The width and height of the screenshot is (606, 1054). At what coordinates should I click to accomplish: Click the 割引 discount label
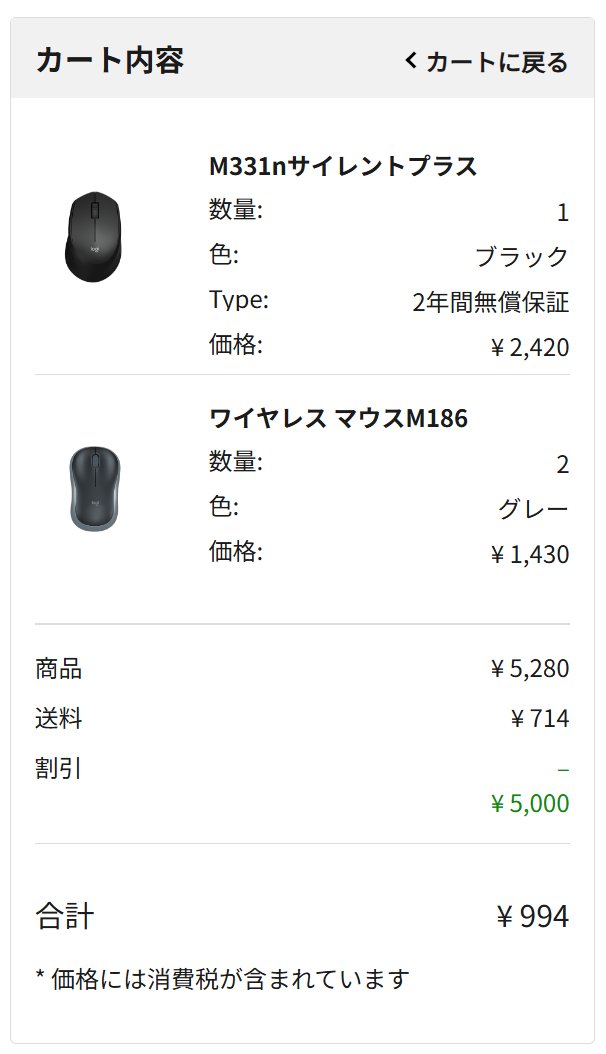coord(58,769)
